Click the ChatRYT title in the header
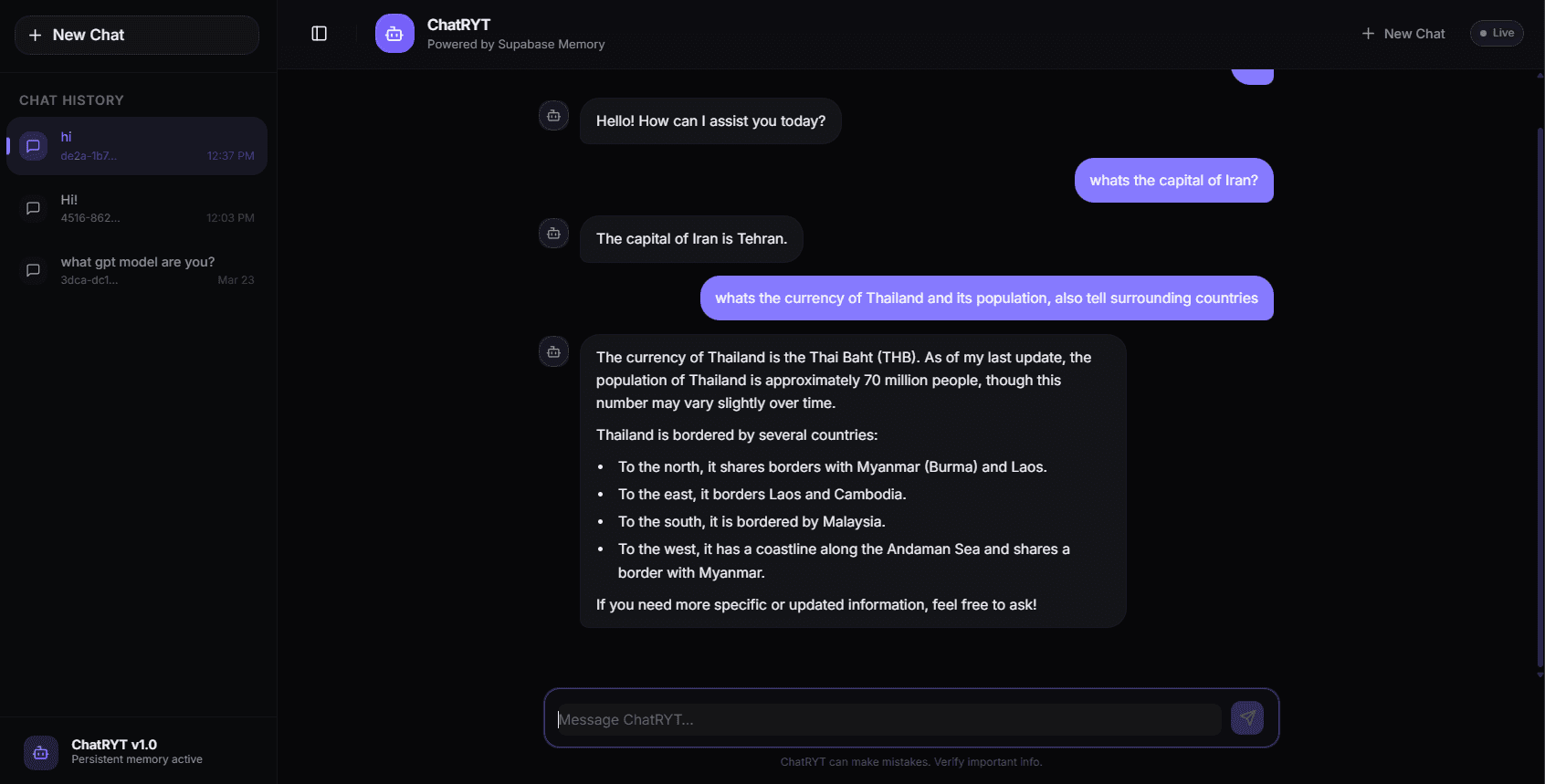This screenshot has width=1545, height=784. (457, 25)
